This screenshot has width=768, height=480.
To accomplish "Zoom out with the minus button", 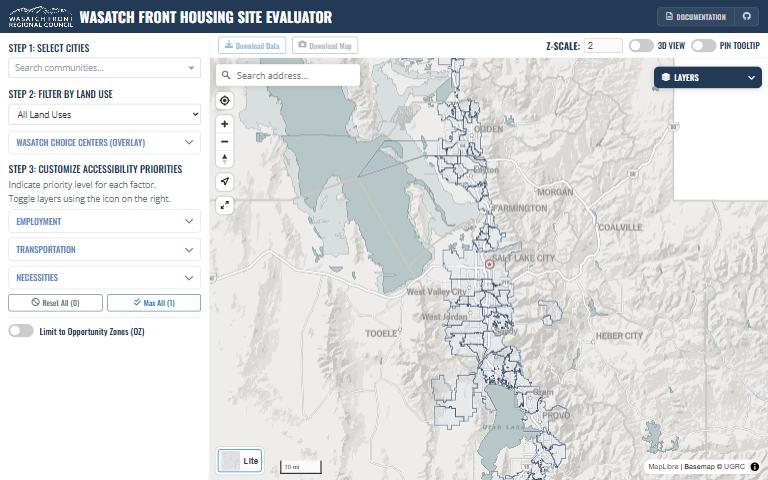I will click(225, 142).
